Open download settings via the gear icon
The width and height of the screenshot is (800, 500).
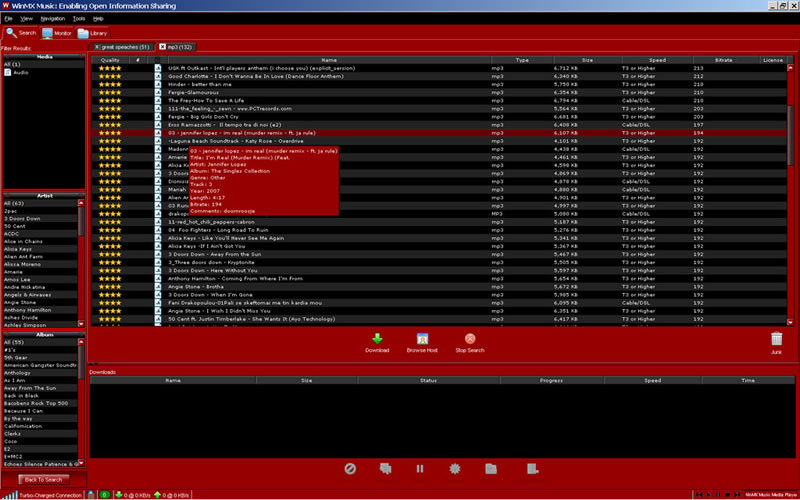click(x=455, y=468)
